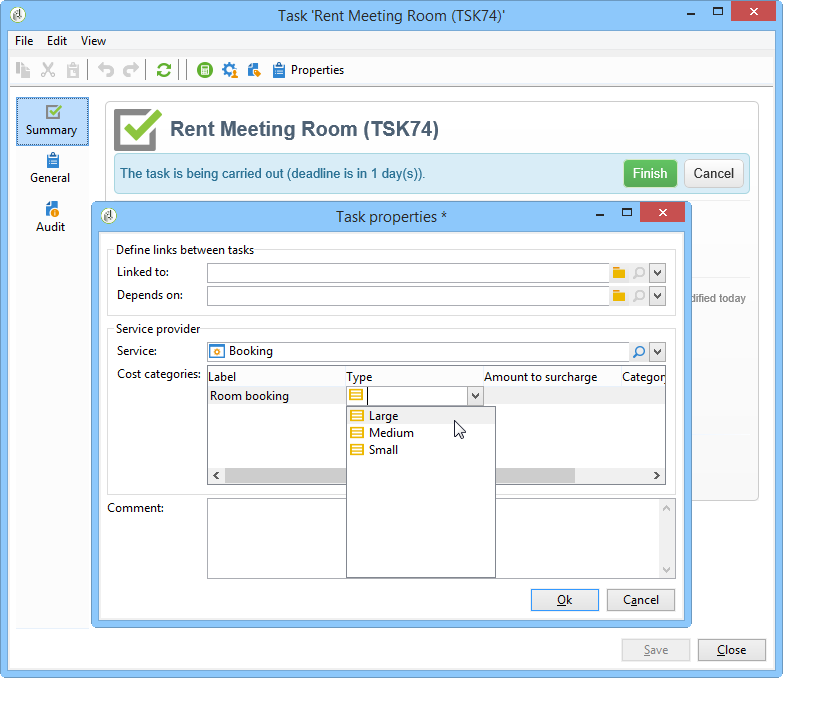The width and height of the screenshot is (813, 701).
Task: Click the green refresh icon in toolbar
Action: point(164,70)
